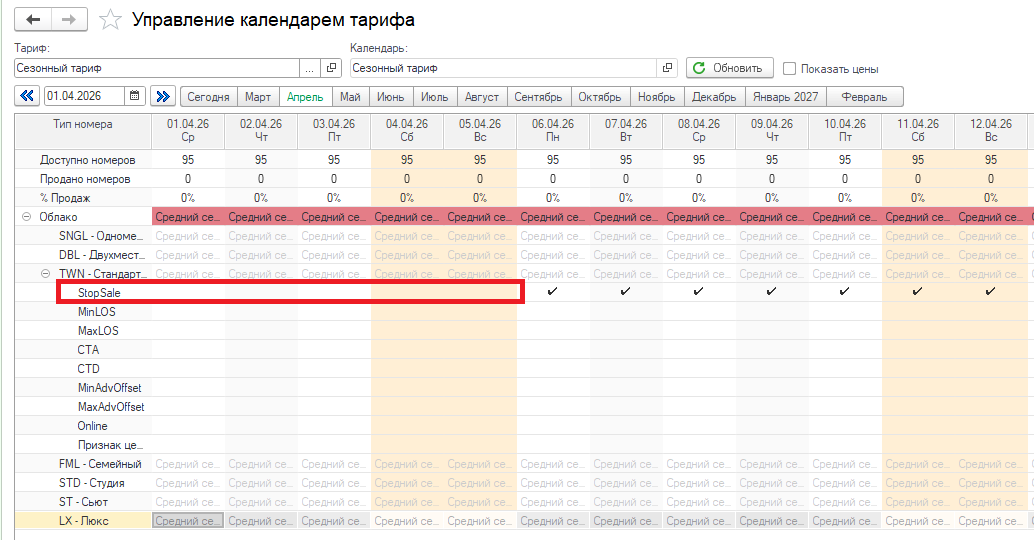Toggle StopSale checkmark for 12.04.26
The image size is (1034, 540).
pyautogui.click(x=990, y=291)
